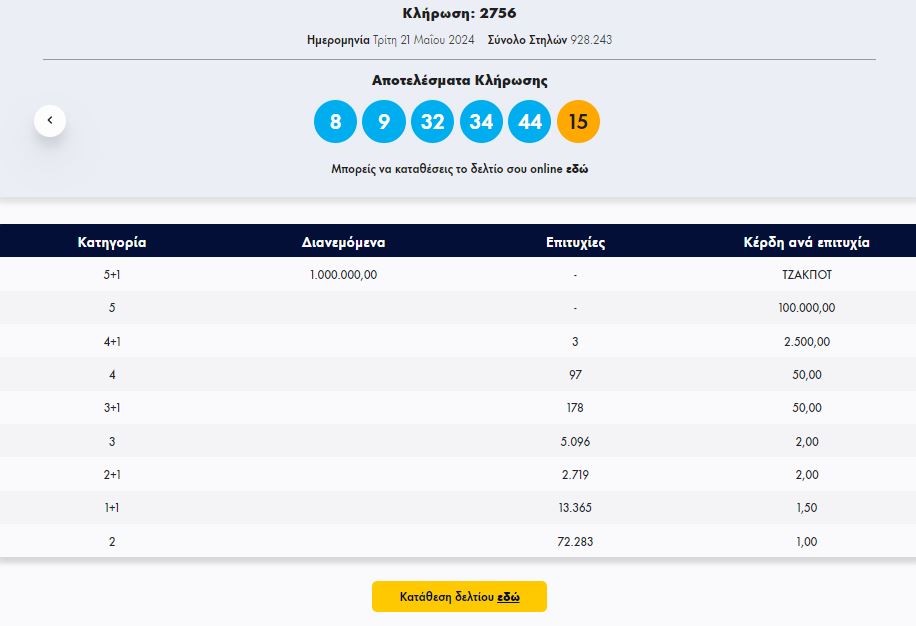The height and width of the screenshot is (626, 916).
Task: Click the 'Κλήρωση: 2756' title
Action: click(458, 13)
